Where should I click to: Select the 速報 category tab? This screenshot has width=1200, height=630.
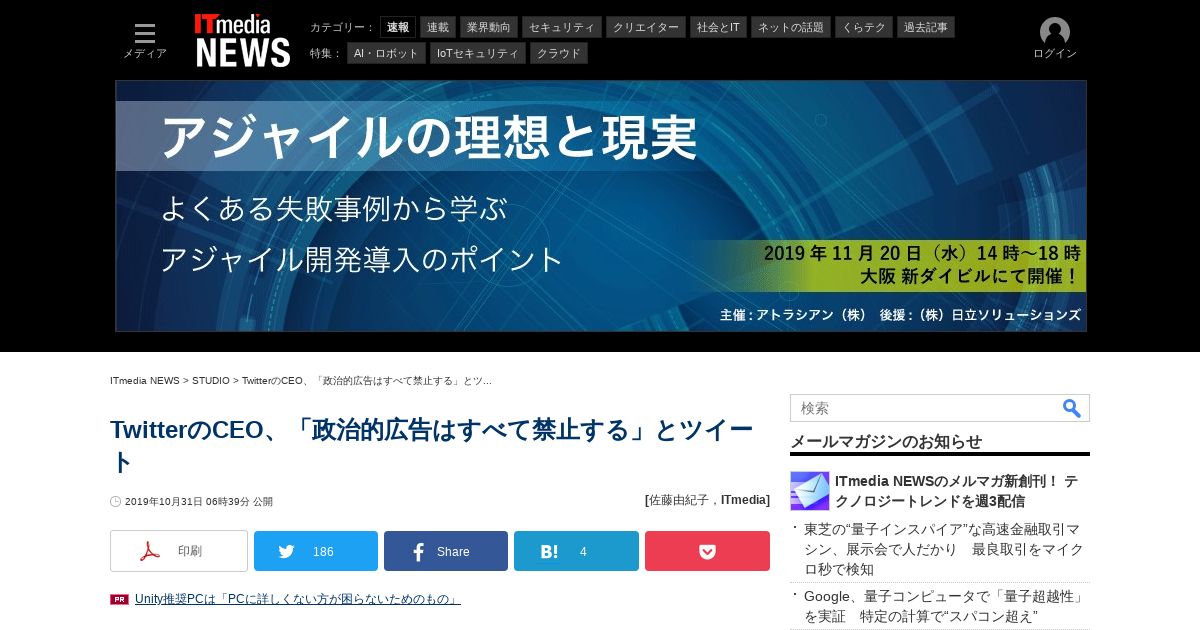pos(398,27)
